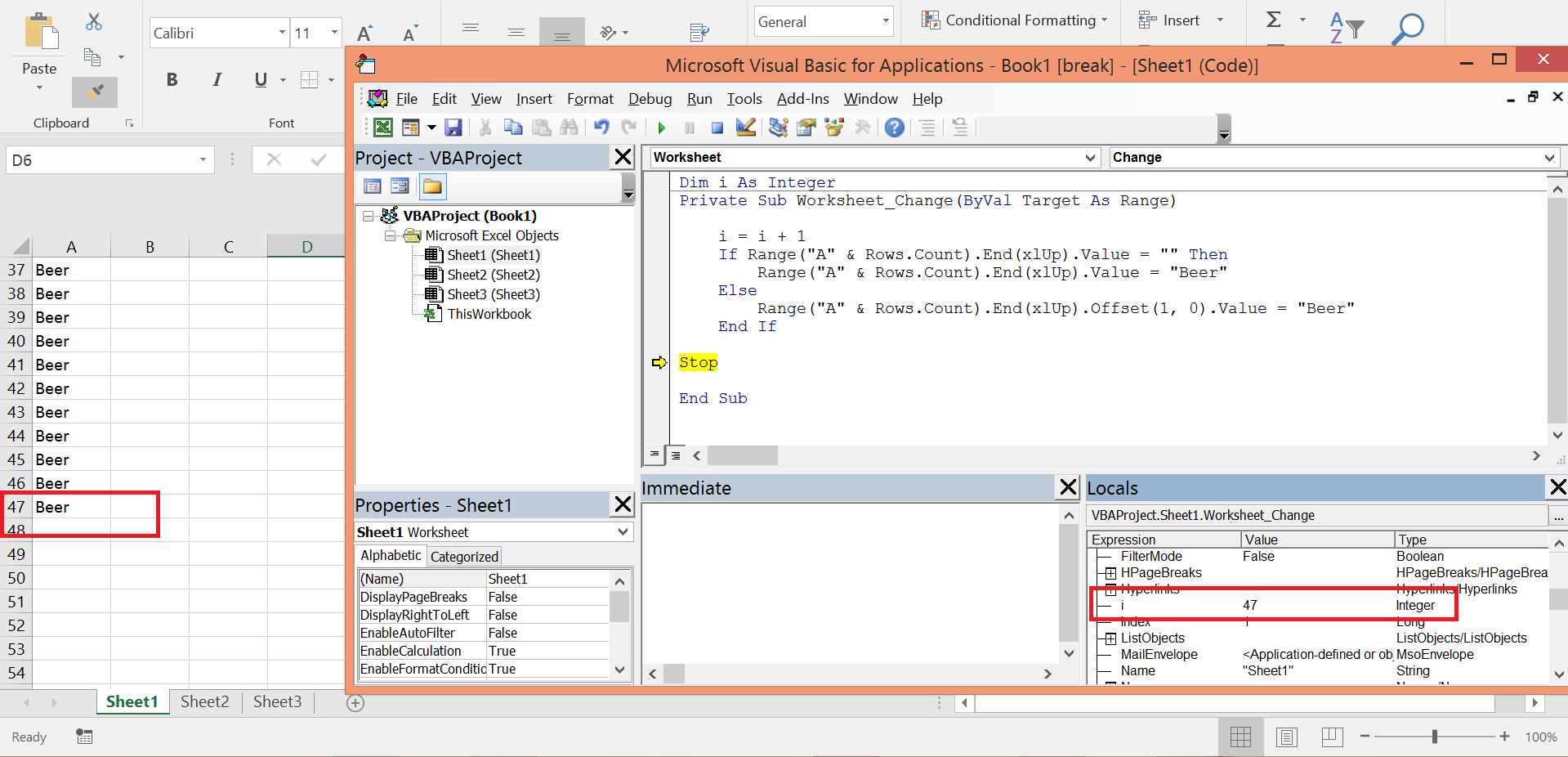This screenshot has height=757, width=1568.
Task: Click Page Break Preview icon in status bar
Action: 1332,737
